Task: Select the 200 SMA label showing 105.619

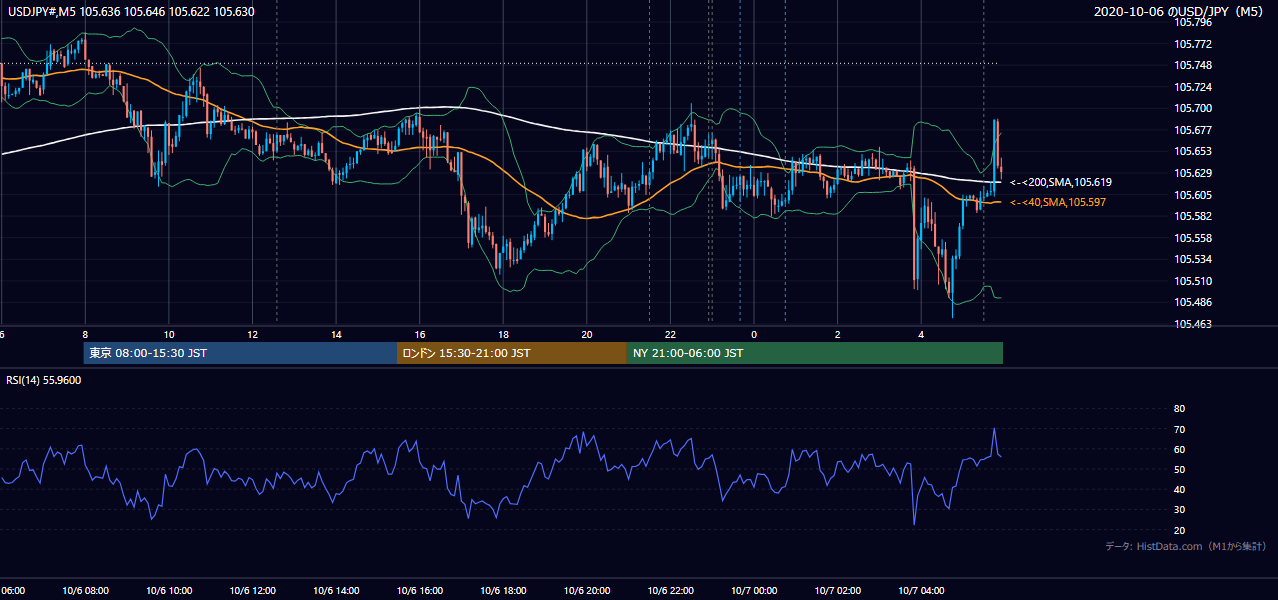Action: (x=1061, y=182)
